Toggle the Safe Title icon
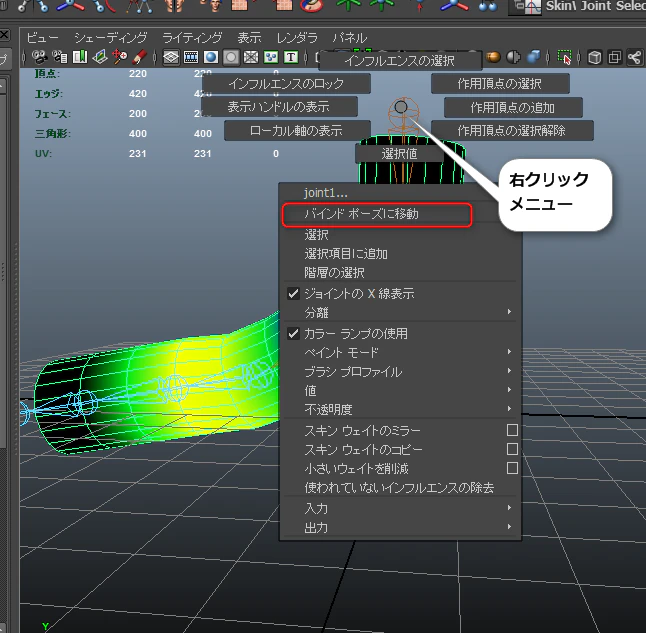Image resolution: width=646 pixels, height=633 pixels. 291,57
